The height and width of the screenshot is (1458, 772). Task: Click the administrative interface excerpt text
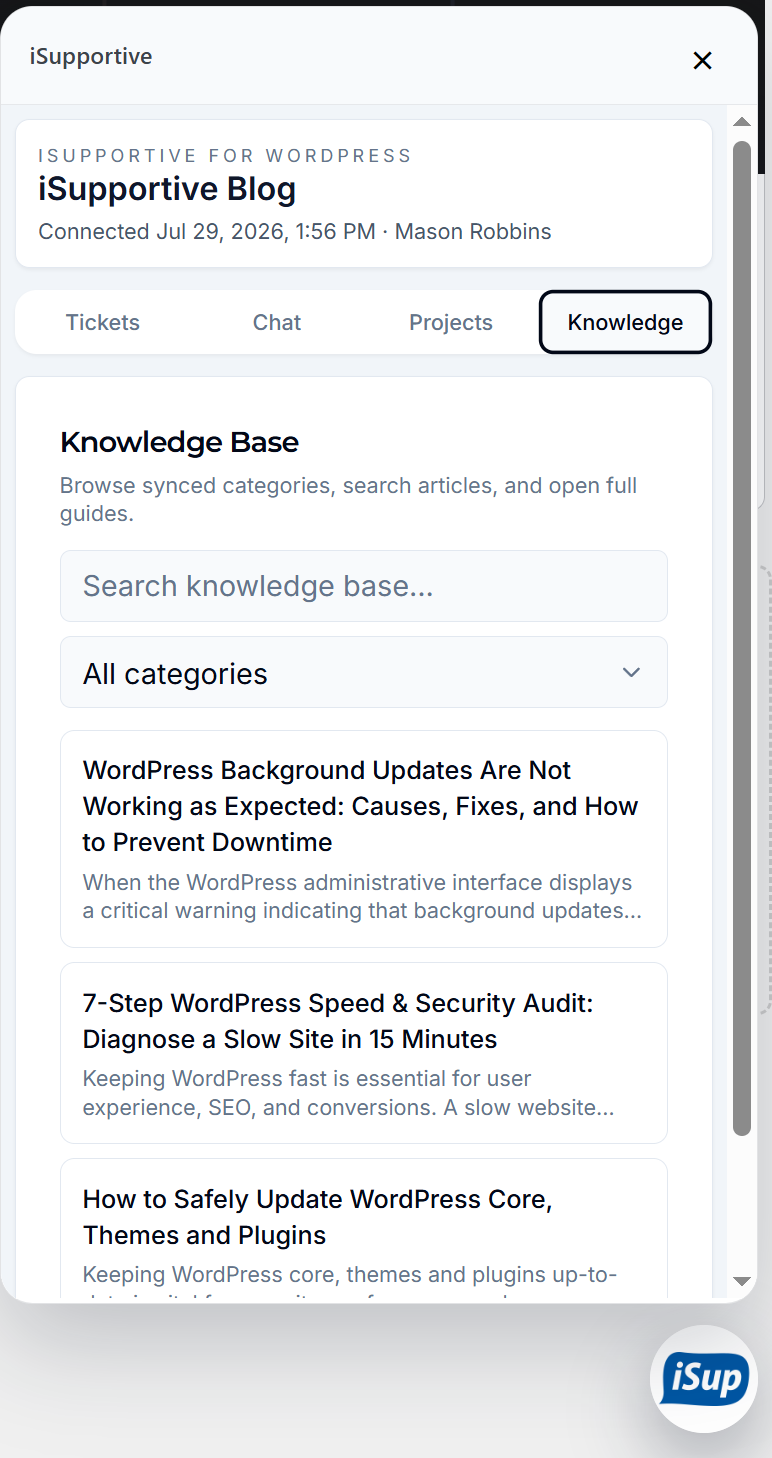point(362,897)
